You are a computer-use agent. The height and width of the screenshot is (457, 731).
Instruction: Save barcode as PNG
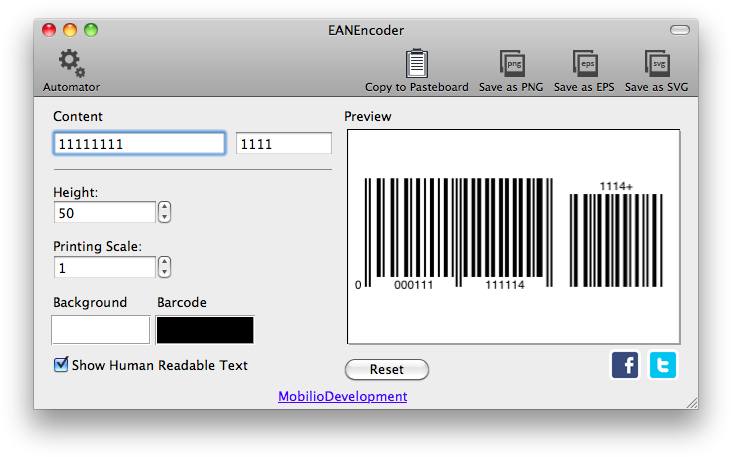tap(511, 64)
